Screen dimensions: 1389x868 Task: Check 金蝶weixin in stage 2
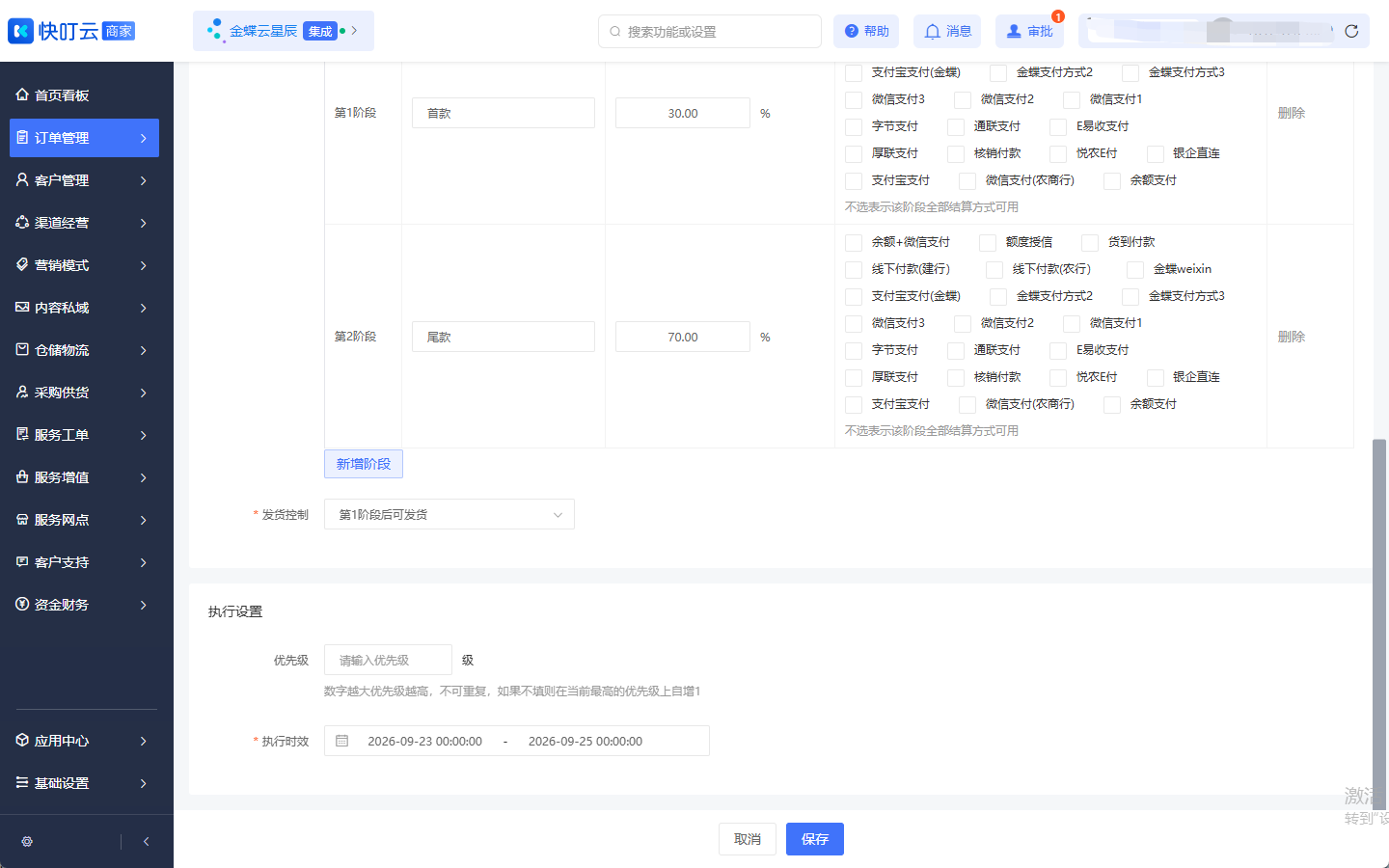[1135, 270]
